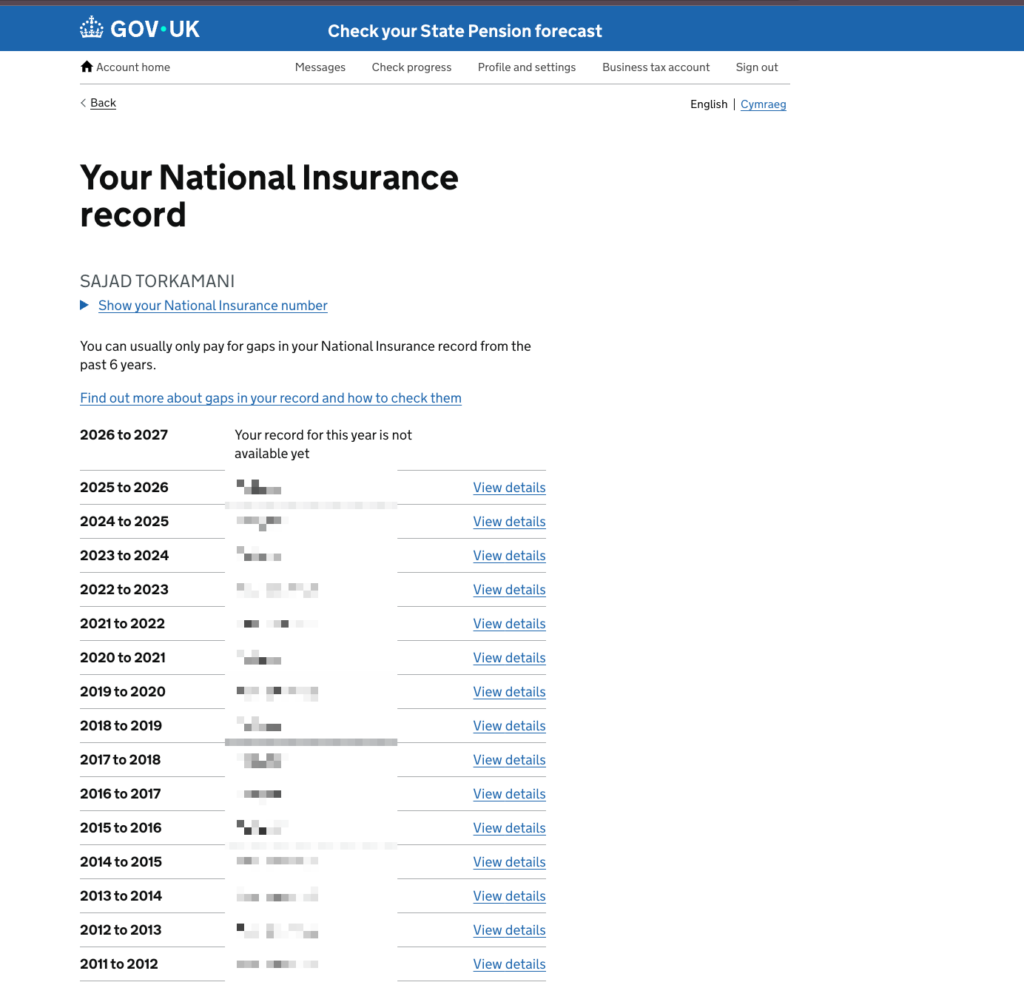1024x985 pixels.
Task: View details for 2020 to 2021
Action: (509, 658)
